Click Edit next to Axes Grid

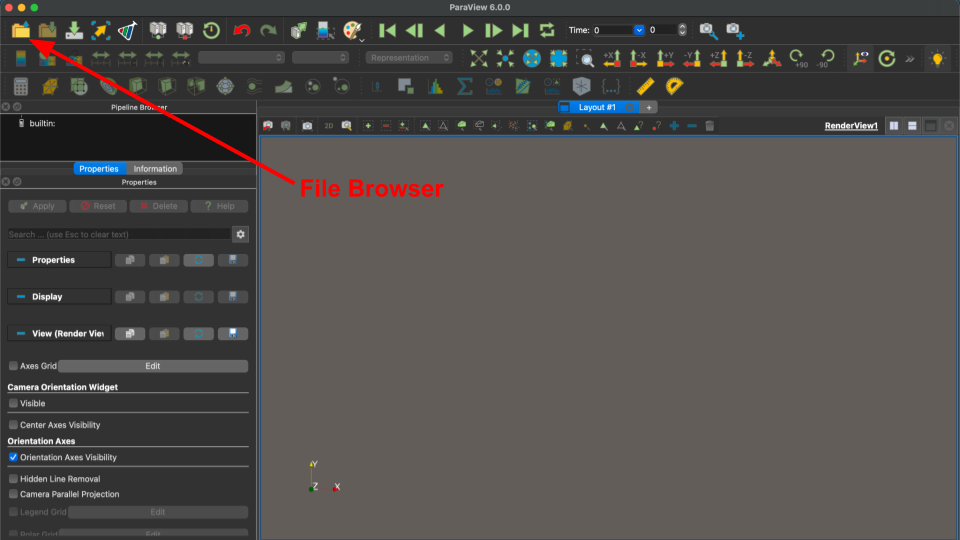153,366
